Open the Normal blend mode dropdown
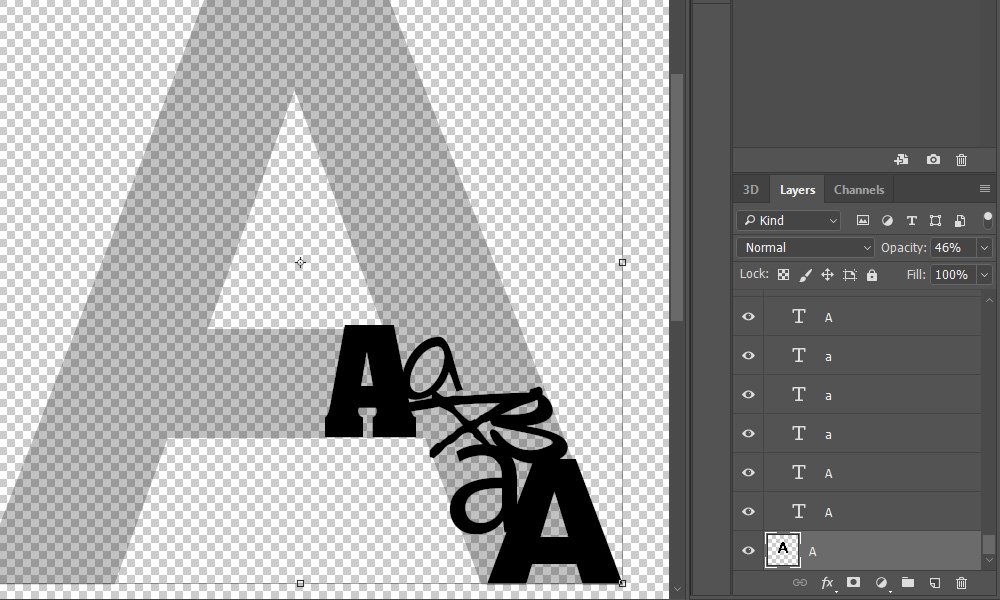The image size is (1000, 600). [x=805, y=247]
